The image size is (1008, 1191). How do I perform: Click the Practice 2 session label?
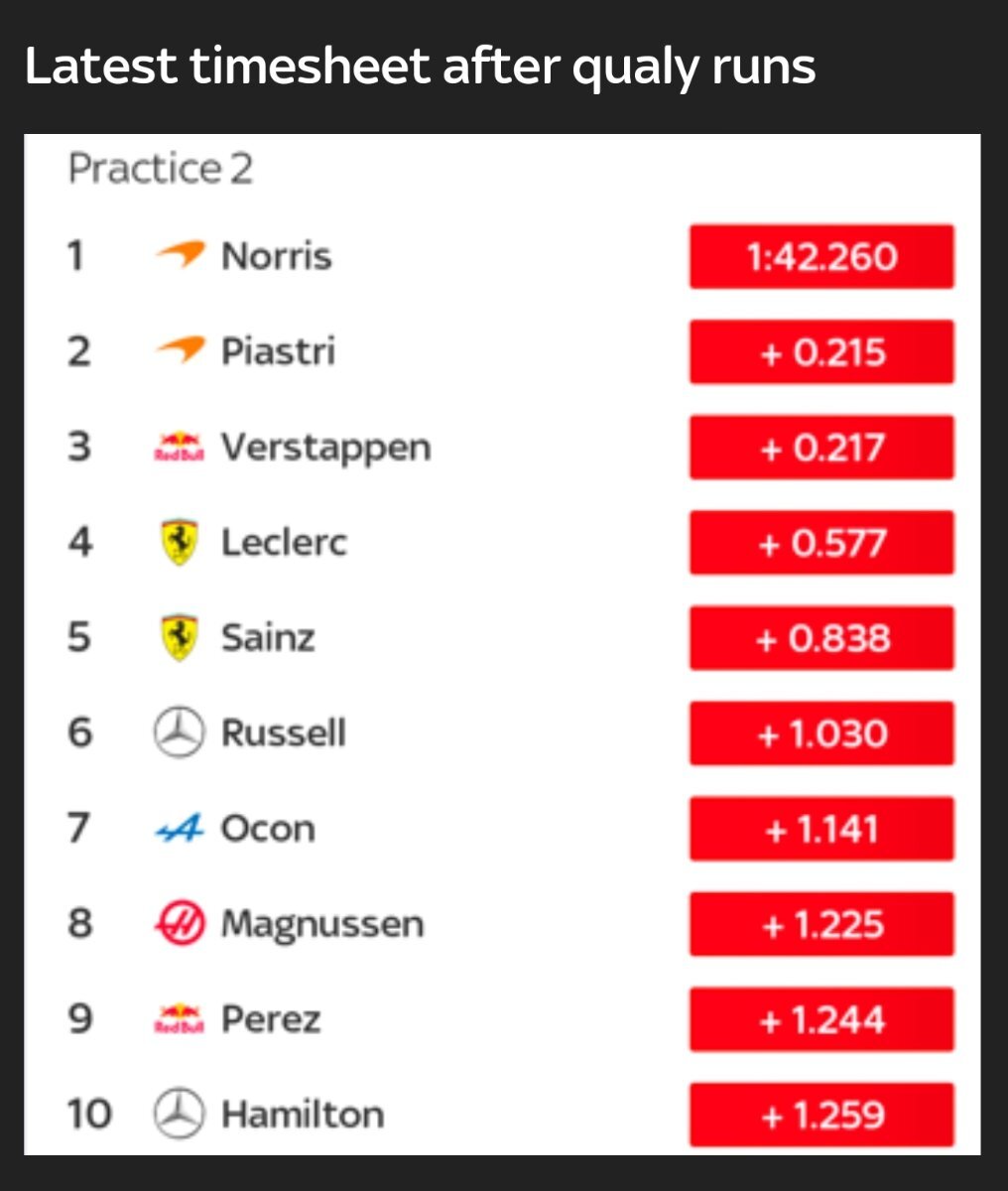pyautogui.click(x=161, y=169)
